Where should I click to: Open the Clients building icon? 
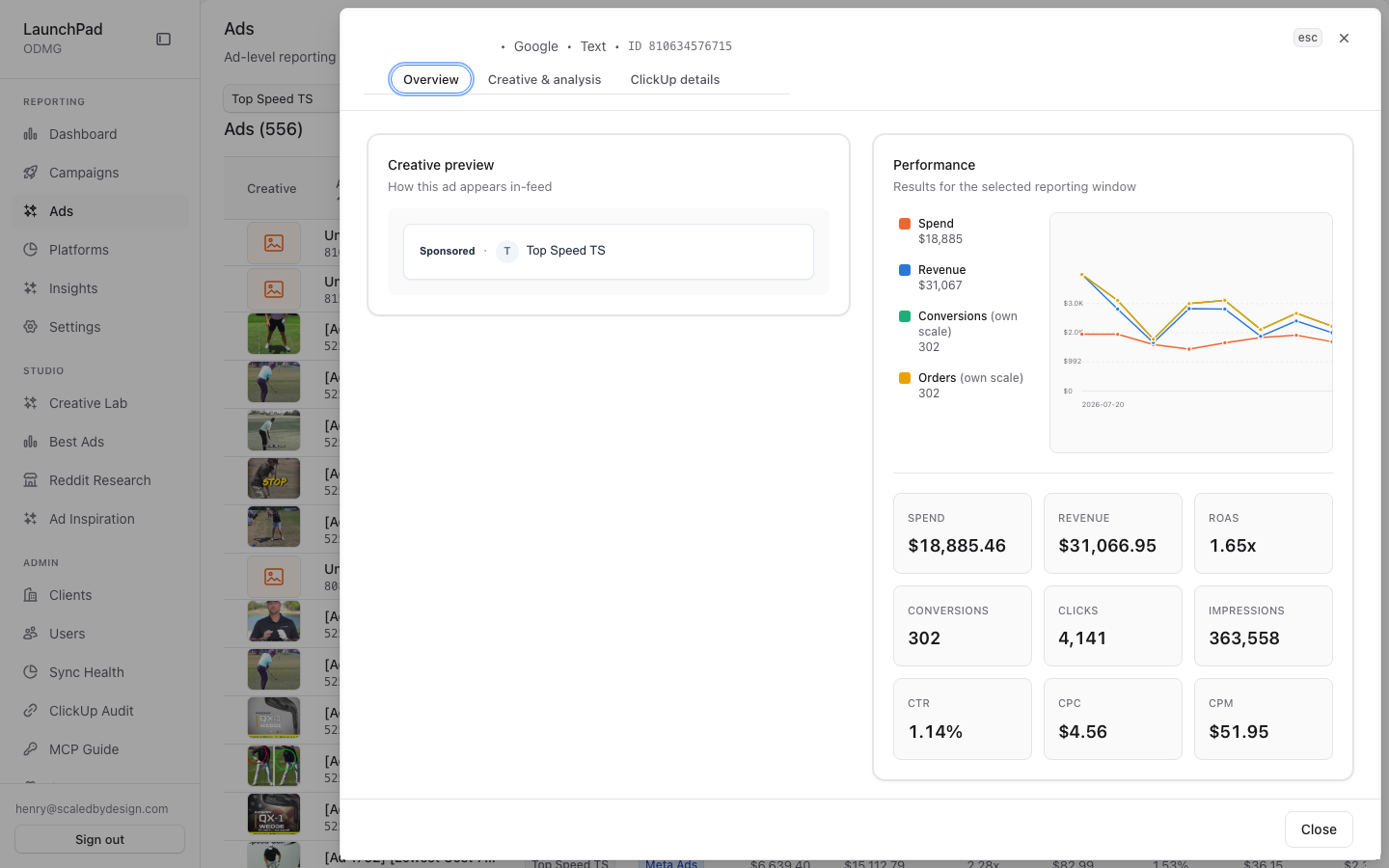31,595
